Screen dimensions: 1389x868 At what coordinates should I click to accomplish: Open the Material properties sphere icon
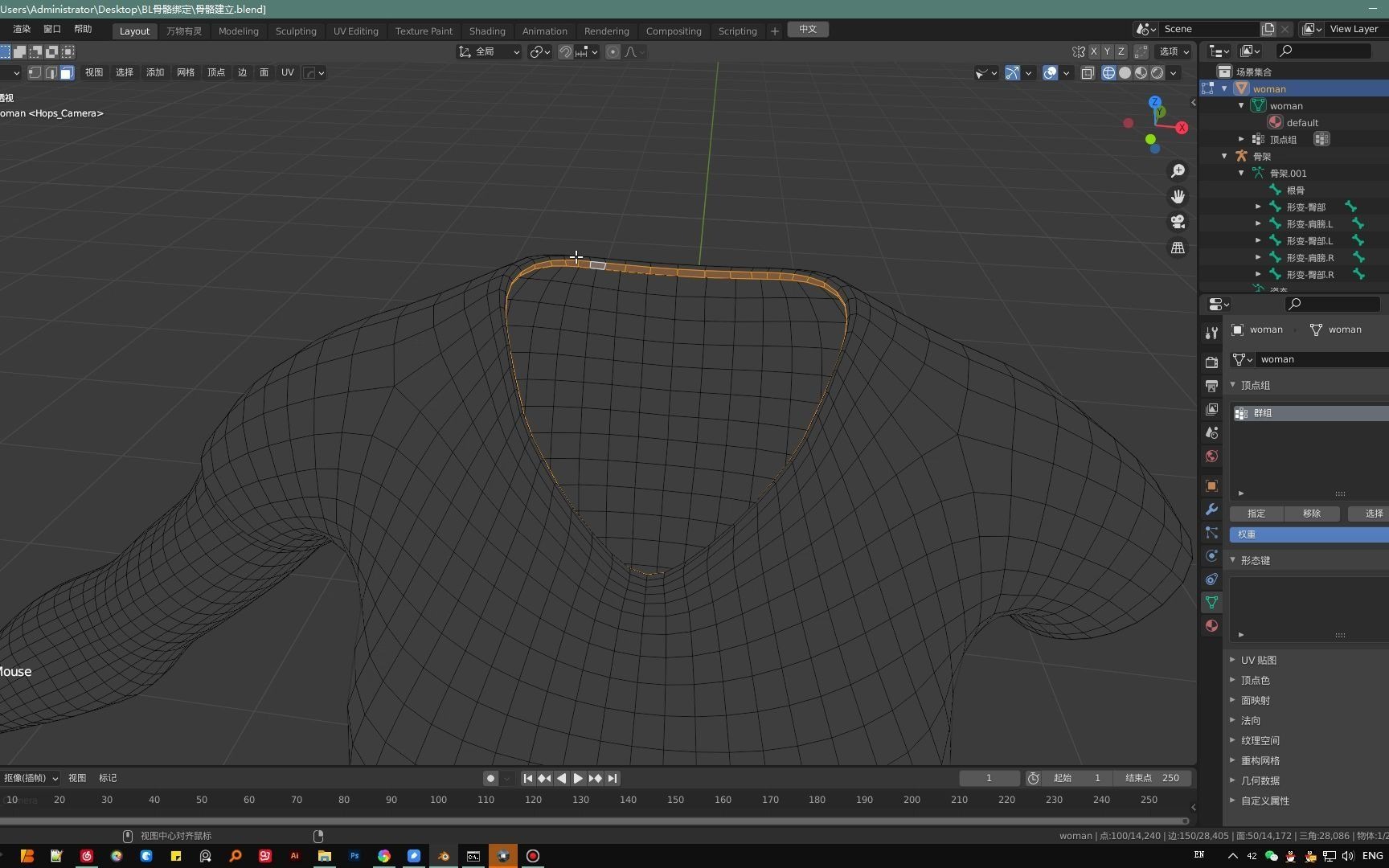(1211, 625)
